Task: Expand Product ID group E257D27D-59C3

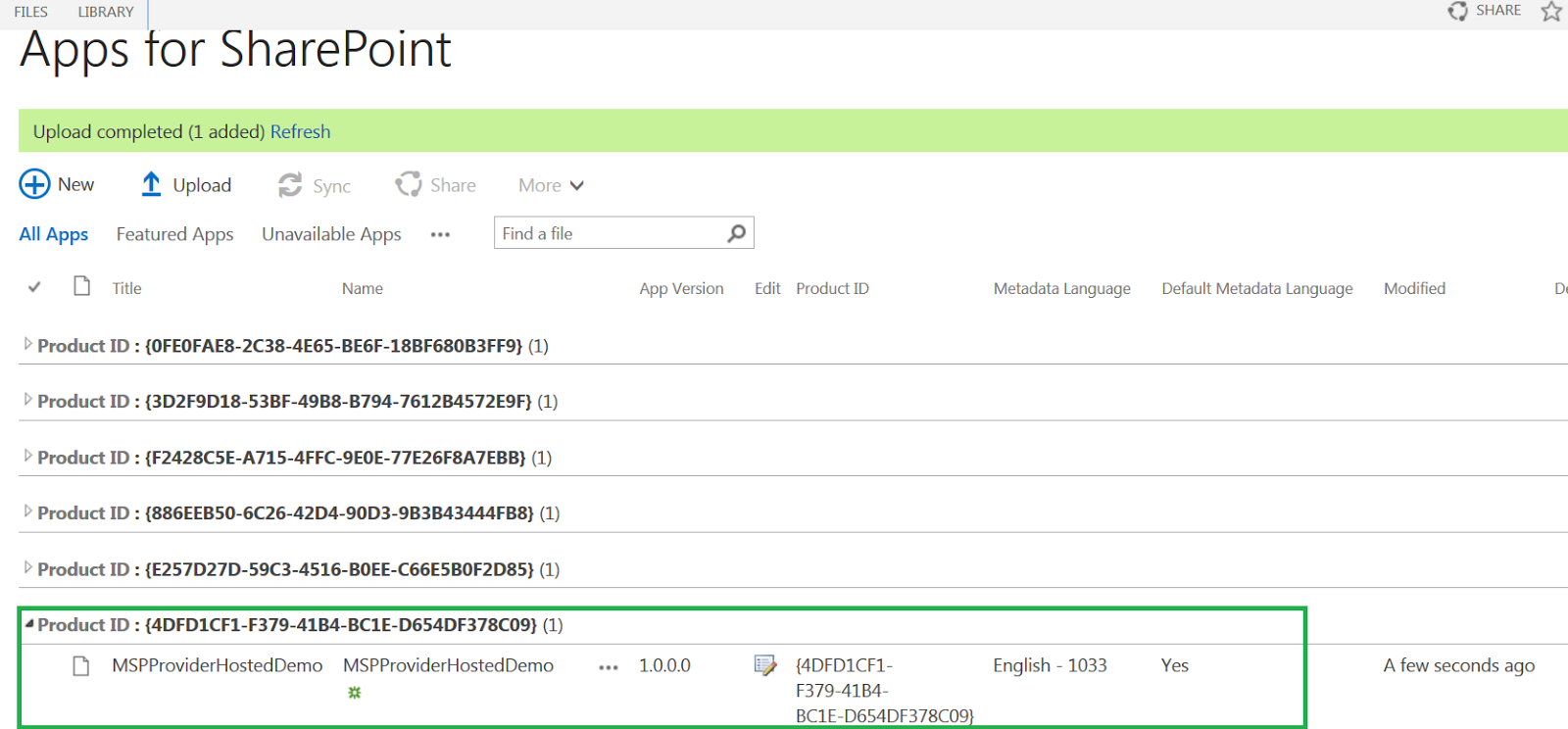Action: click(x=27, y=567)
